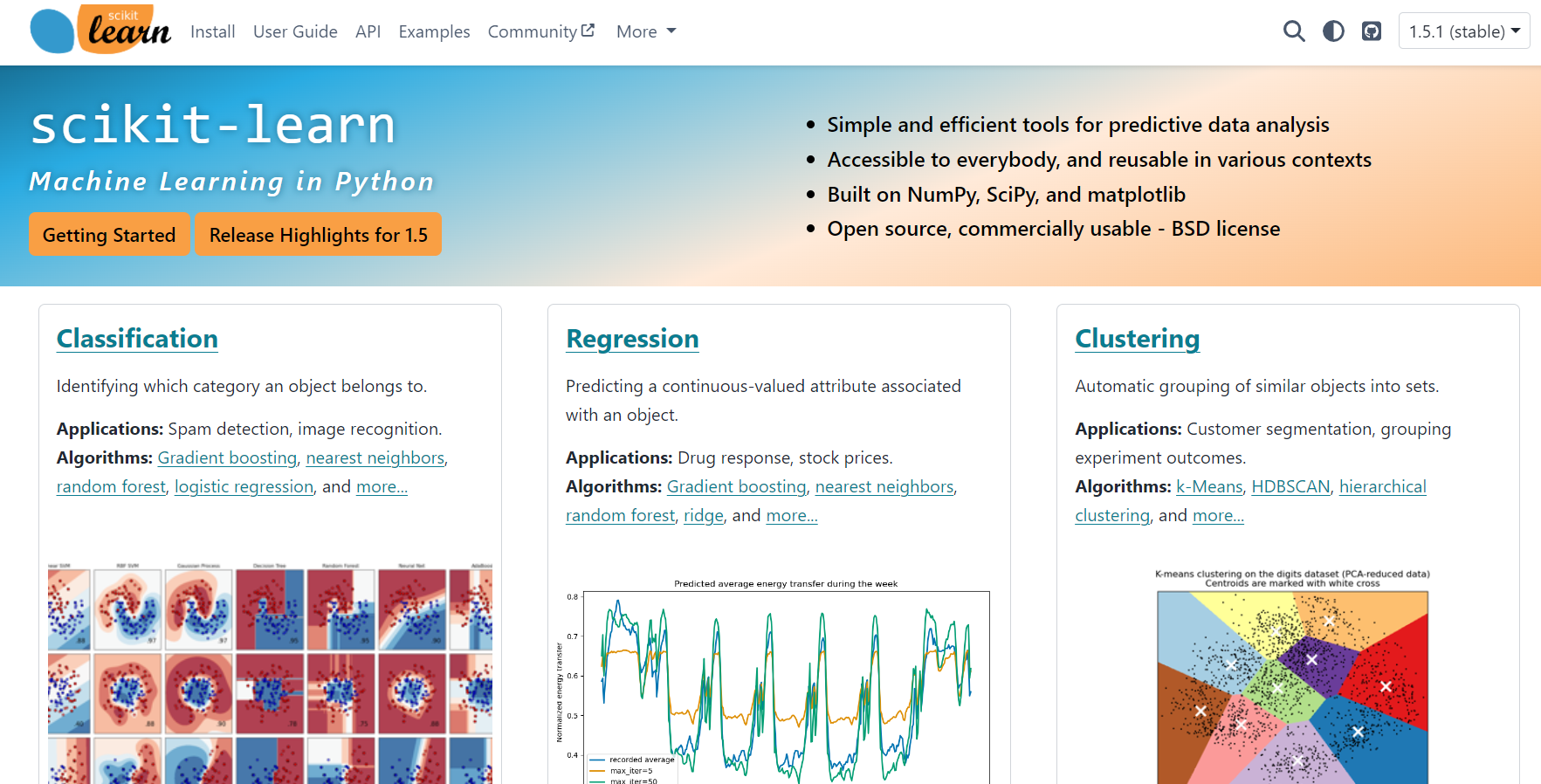Open the energy transfer regression plot
The width and height of the screenshot is (1541, 784).
pyautogui.click(x=773, y=681)
